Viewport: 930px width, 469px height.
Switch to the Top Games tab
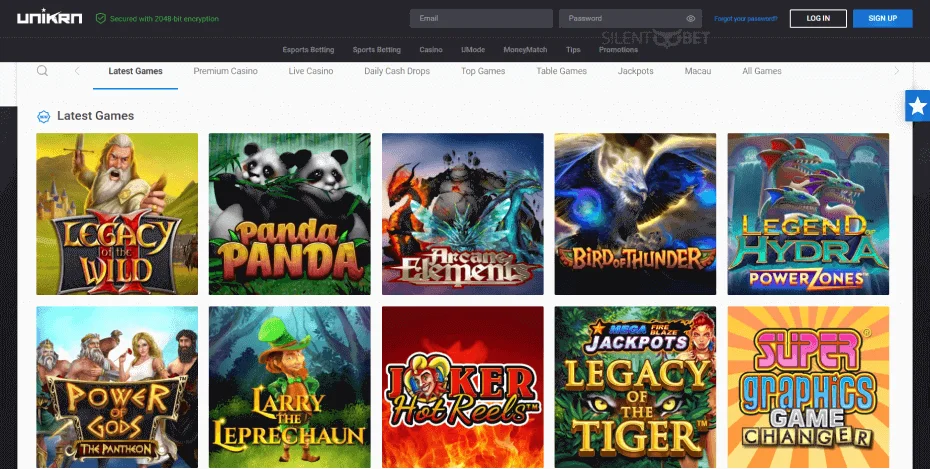click(483, 71)
